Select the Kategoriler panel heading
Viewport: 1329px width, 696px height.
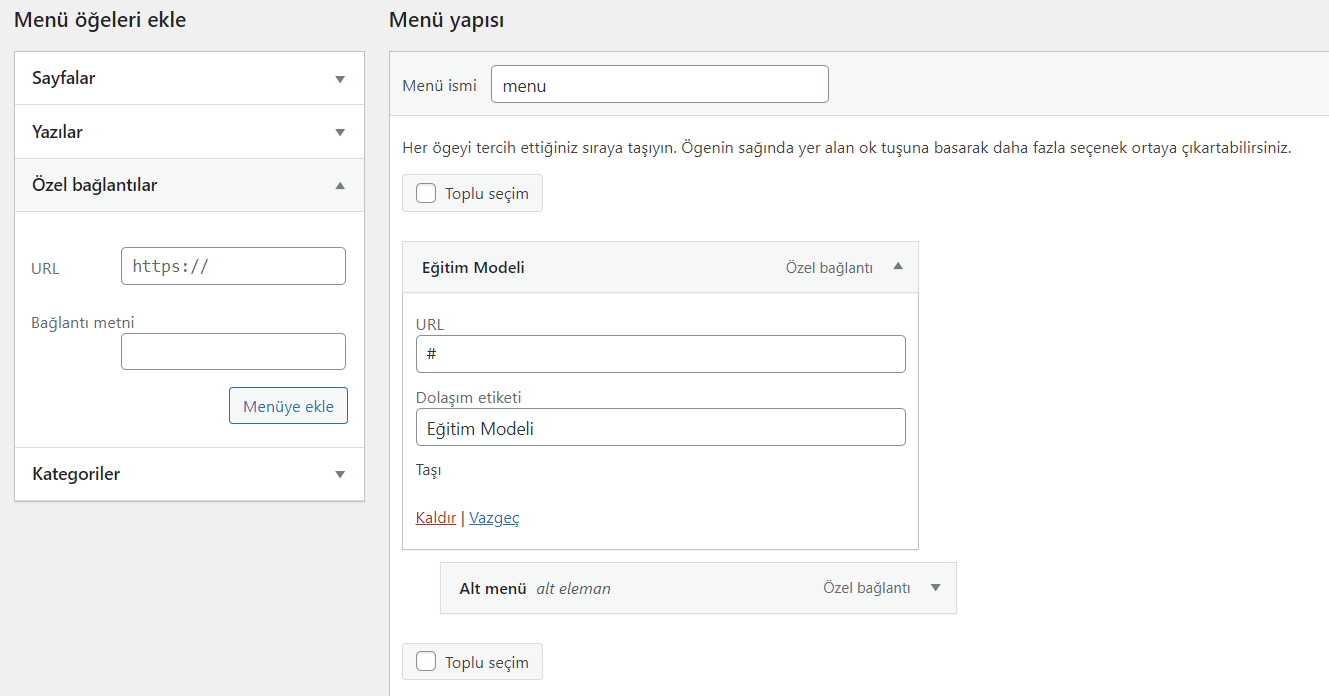pyautogui.click(x=76, y=474)
